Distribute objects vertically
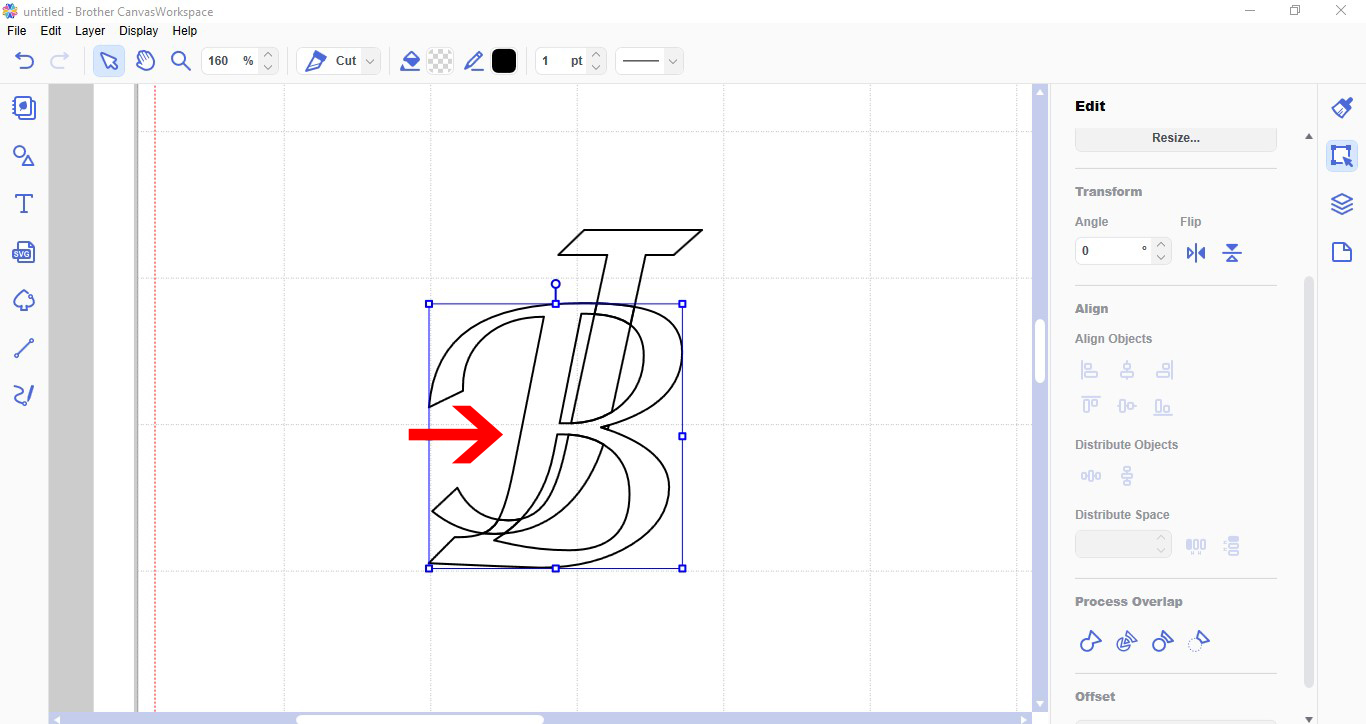1366x724 pixels. 1127,476
